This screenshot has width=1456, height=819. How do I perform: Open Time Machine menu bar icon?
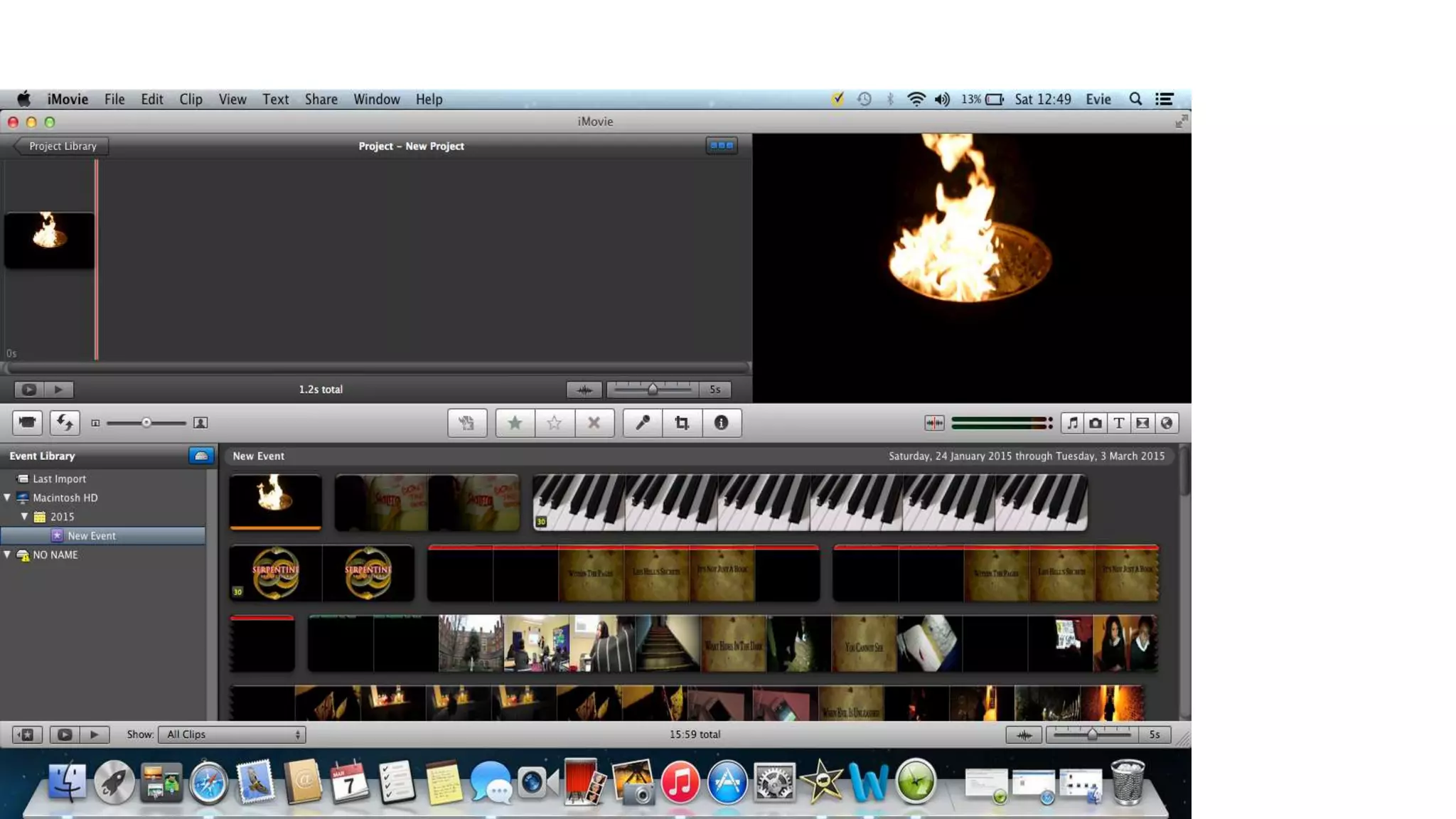[x=864, y=100]
